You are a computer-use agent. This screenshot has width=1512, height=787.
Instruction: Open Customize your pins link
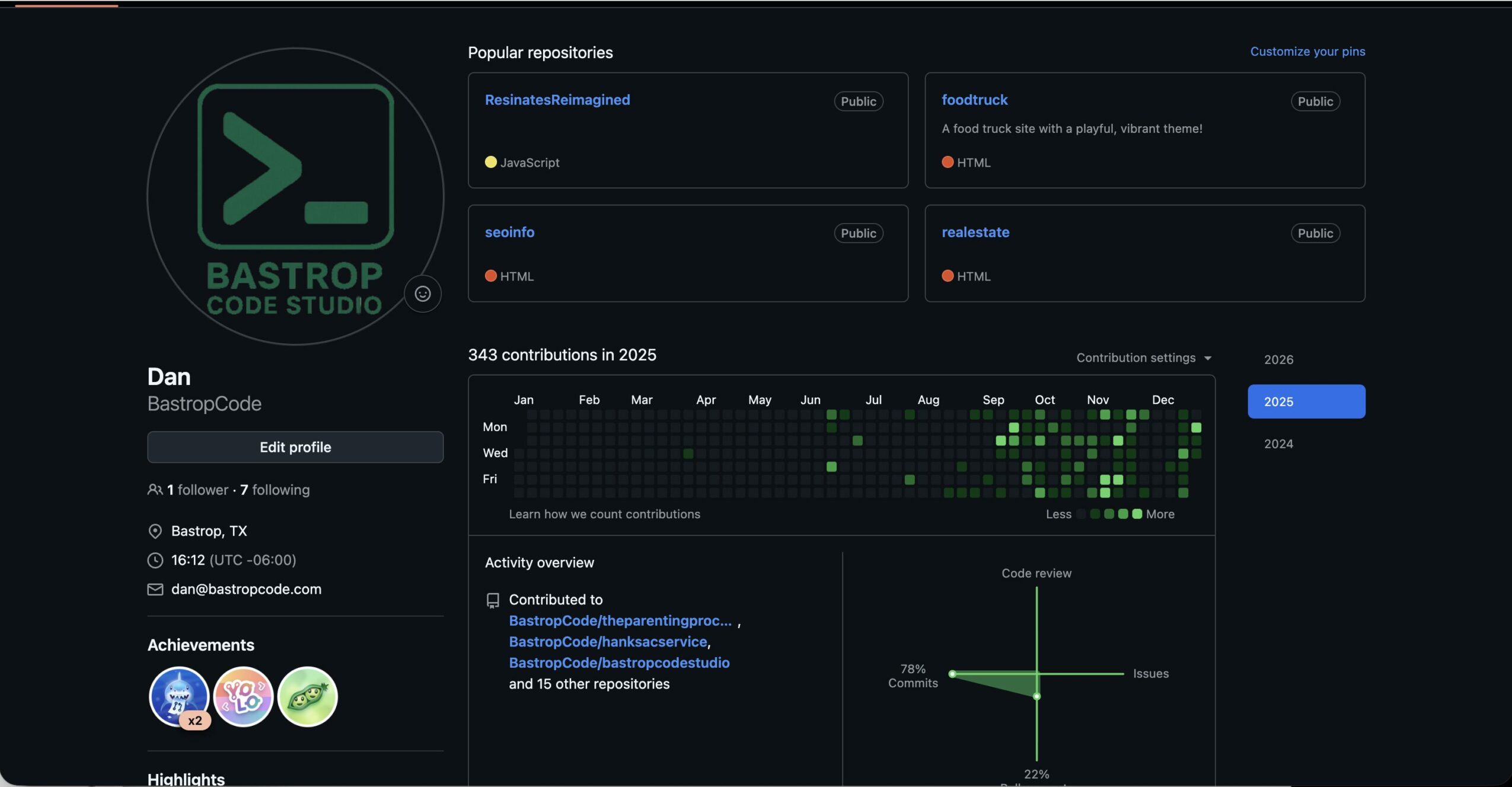tap(1307, 52)
